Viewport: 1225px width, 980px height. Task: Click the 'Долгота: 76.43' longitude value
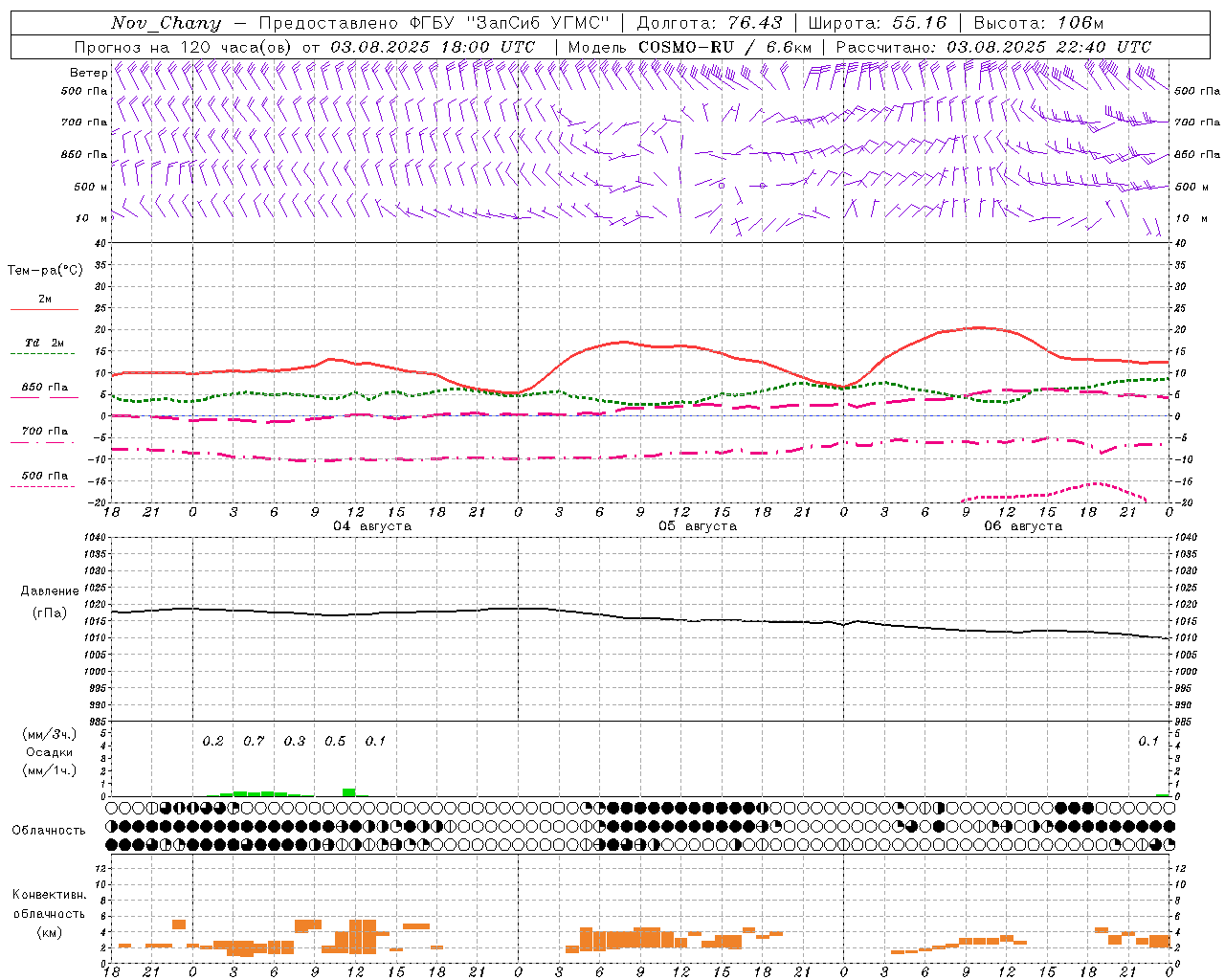click(709, 23)
